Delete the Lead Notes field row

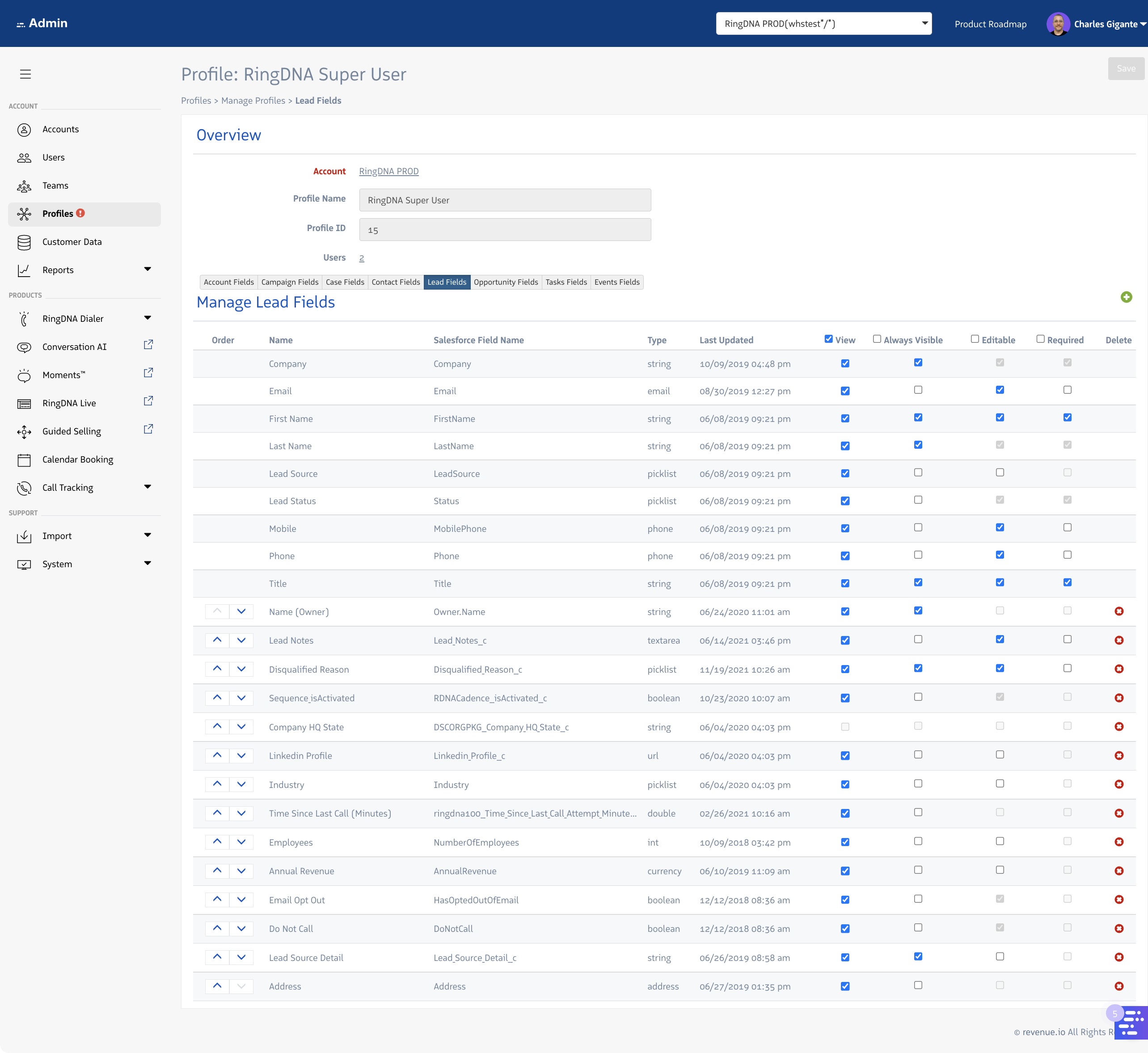click(x=1118, y=640)
